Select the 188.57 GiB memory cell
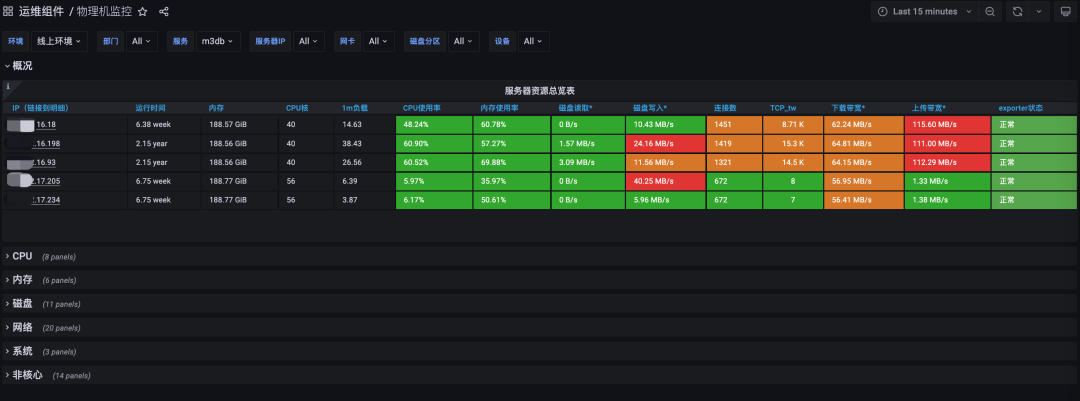Screen dimensions: 1080x401 pos(240,125)
